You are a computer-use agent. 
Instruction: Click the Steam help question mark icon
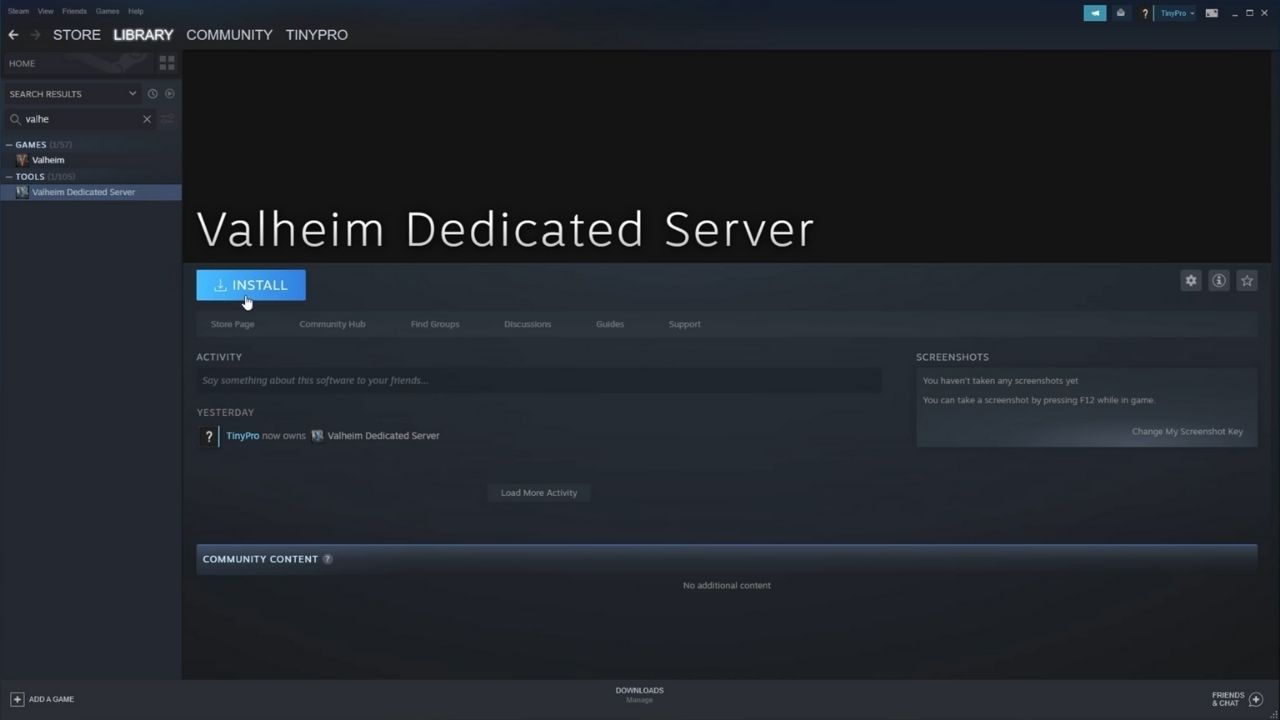click(1145, 12)
